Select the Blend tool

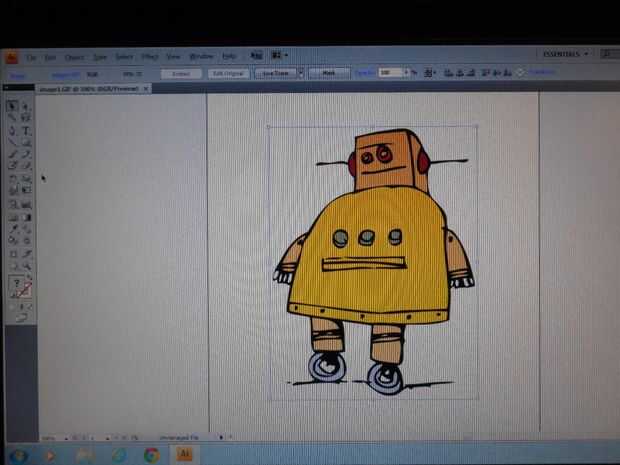(26, 229)
